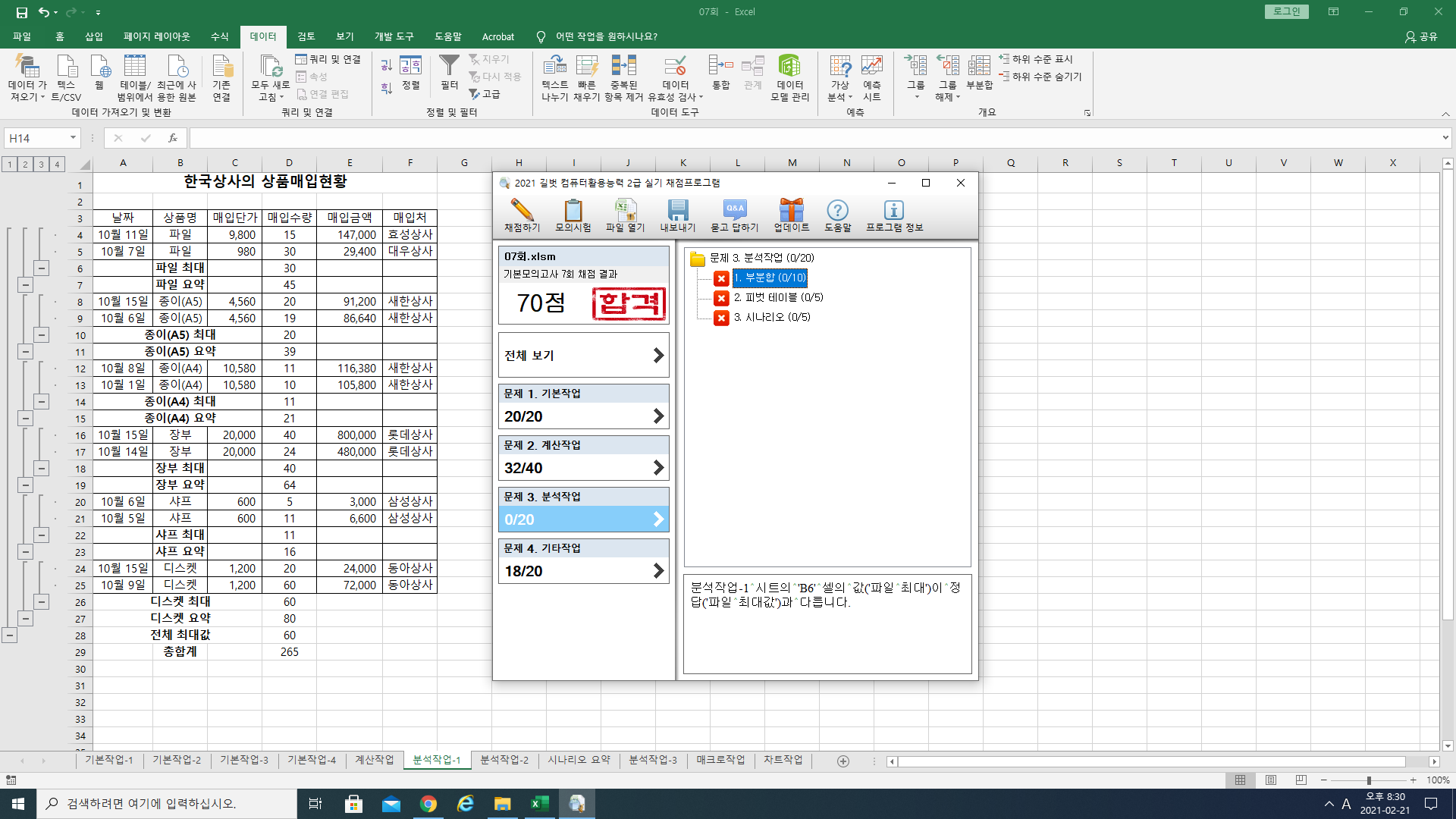The image size is (1456, 819).
Task: Click the zoom out minus button
Action: click(x=1324, y=780)
